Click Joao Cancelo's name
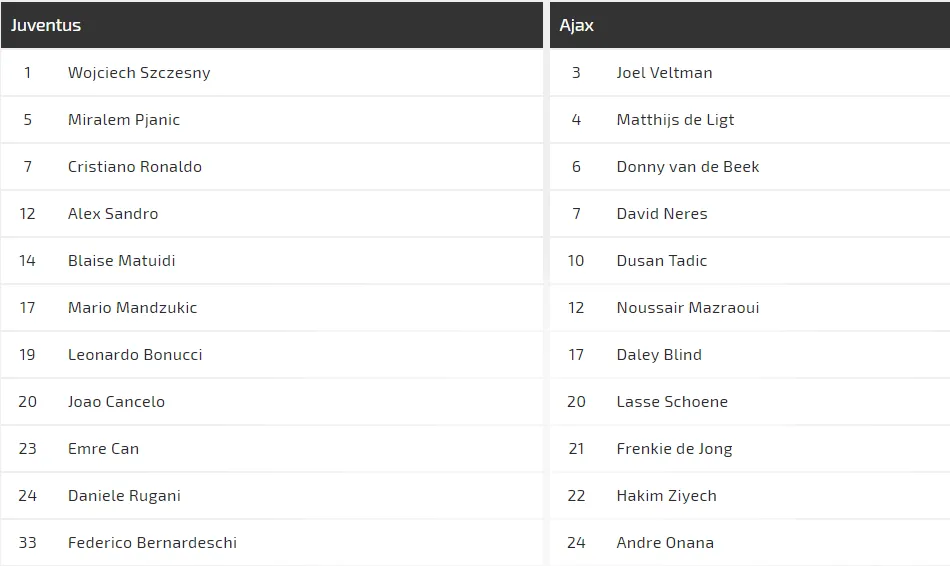Viewport: 950px width, 566px height. (x=116, y=402)
